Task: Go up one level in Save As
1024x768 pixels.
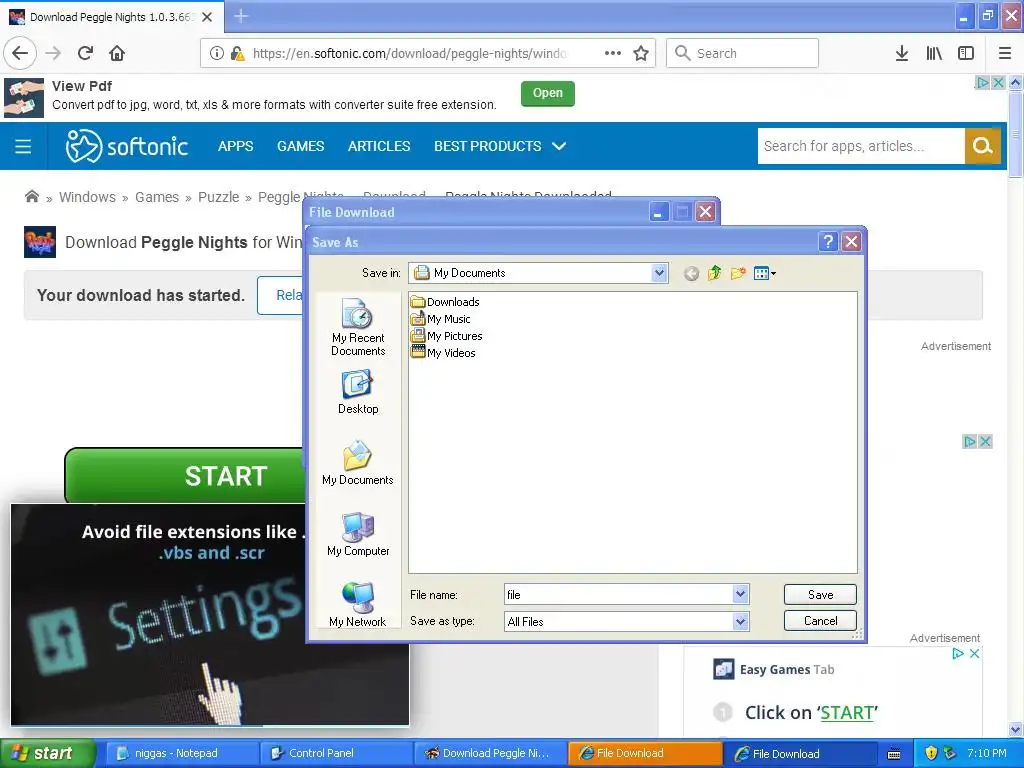Action: (x=714, y=273)
